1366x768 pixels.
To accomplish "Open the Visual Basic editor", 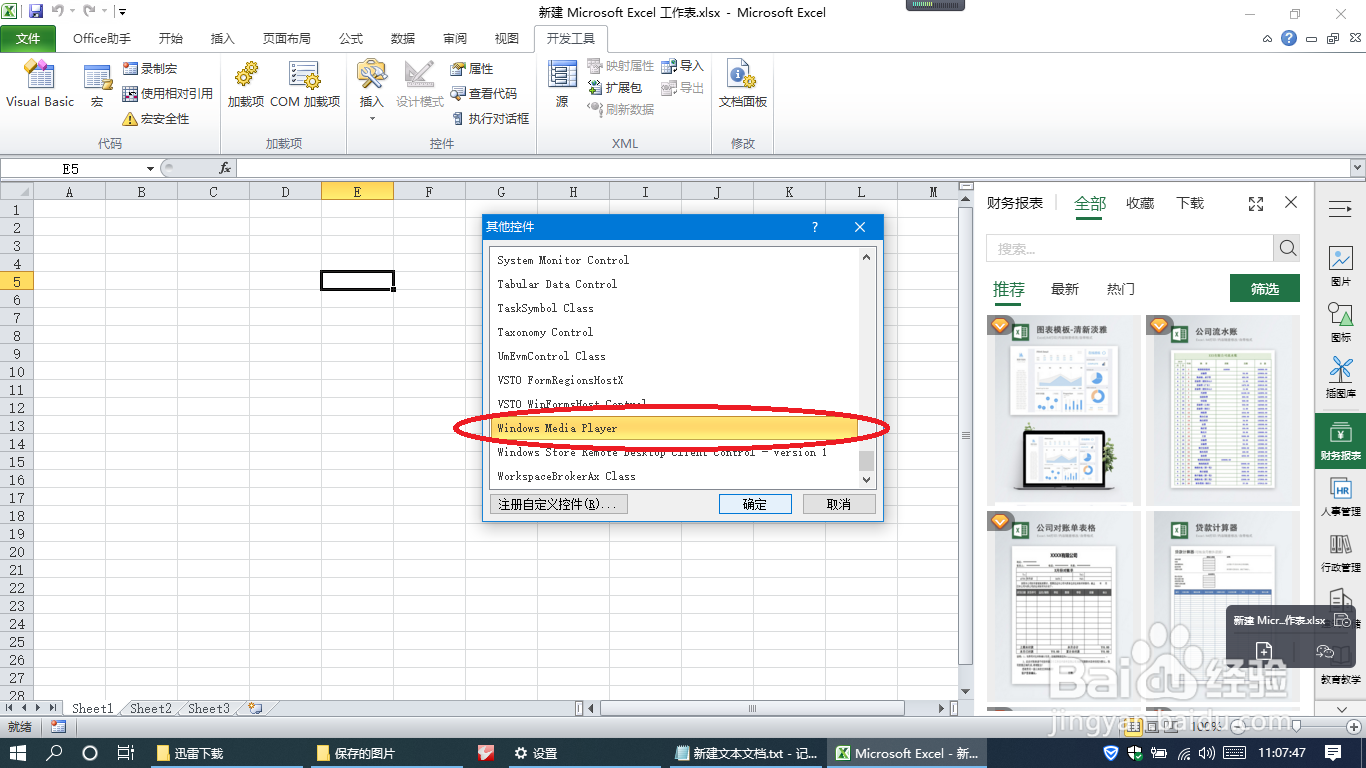I will click(x=40, y=84).
